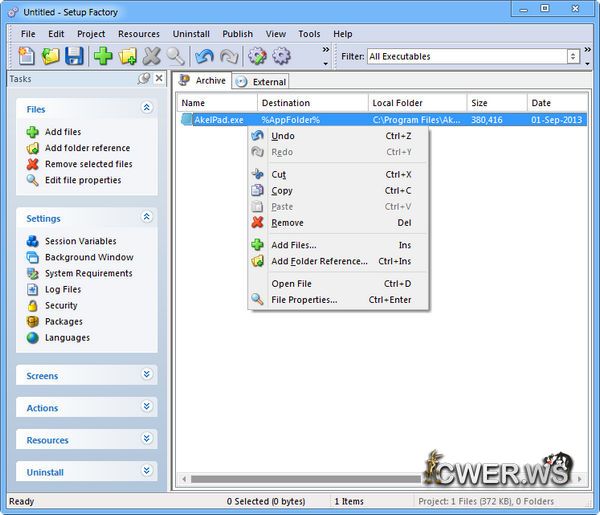
Task: Open the Publish menu
Action: (237, 34)
